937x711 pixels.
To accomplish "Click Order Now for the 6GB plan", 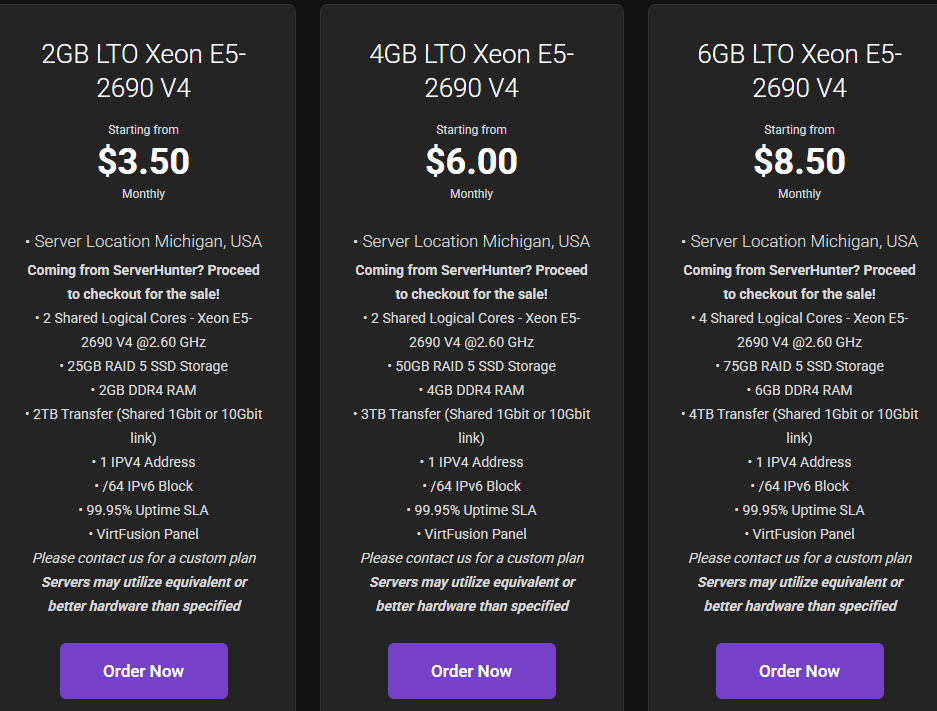I will [x=800, y=671].
